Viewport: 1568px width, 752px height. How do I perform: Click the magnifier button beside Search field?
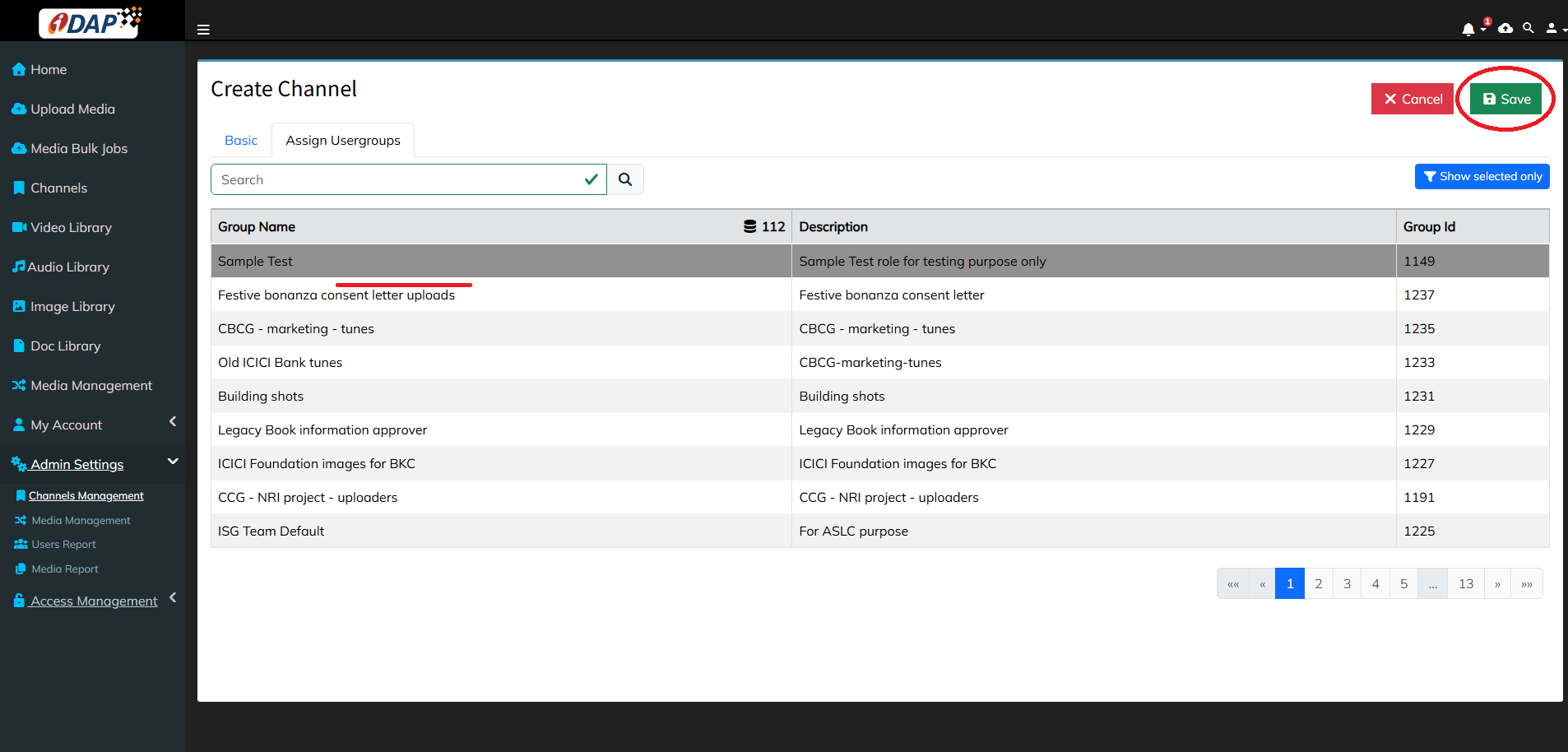tap(625, 179)
